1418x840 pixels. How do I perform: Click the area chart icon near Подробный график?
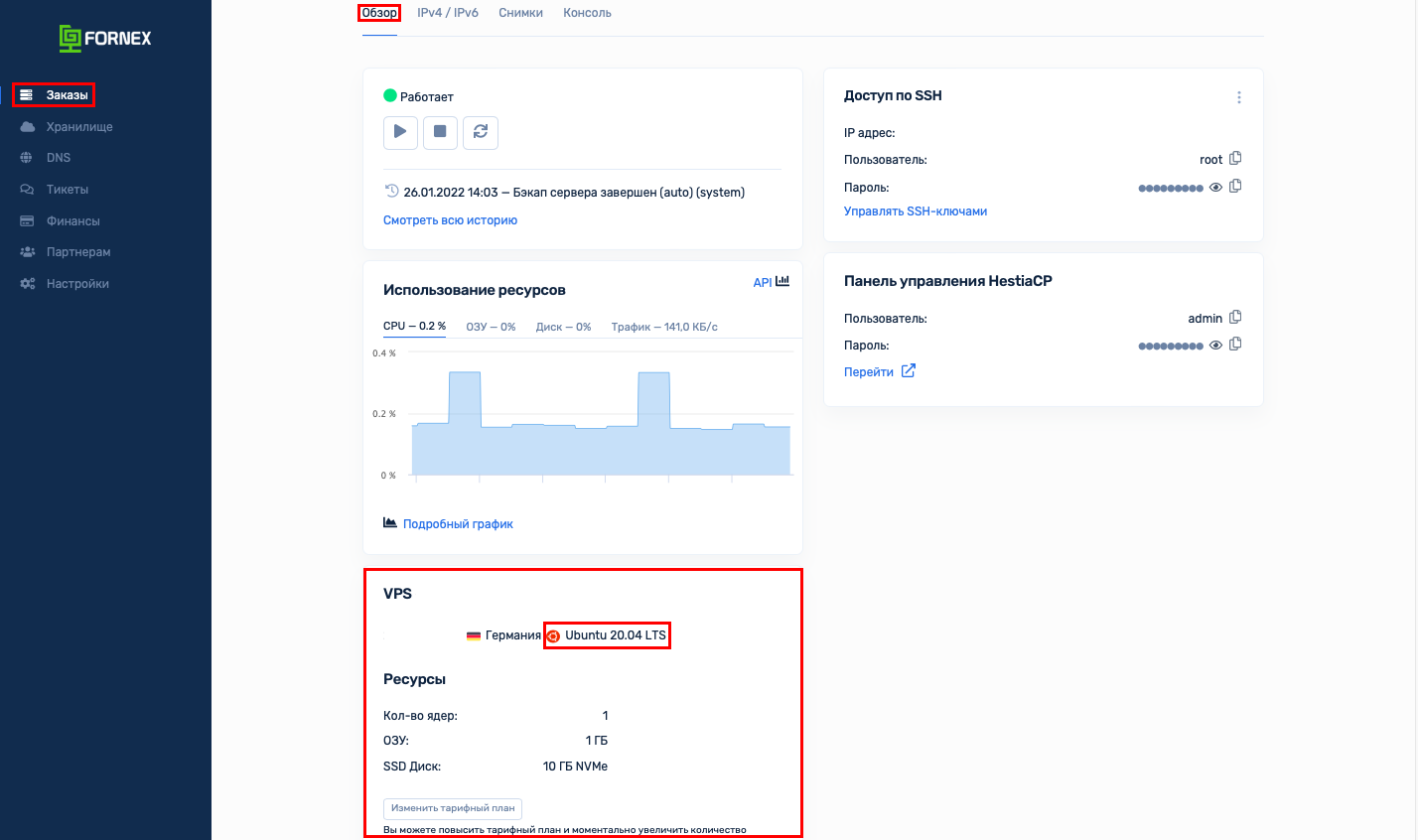click(390, 522)
